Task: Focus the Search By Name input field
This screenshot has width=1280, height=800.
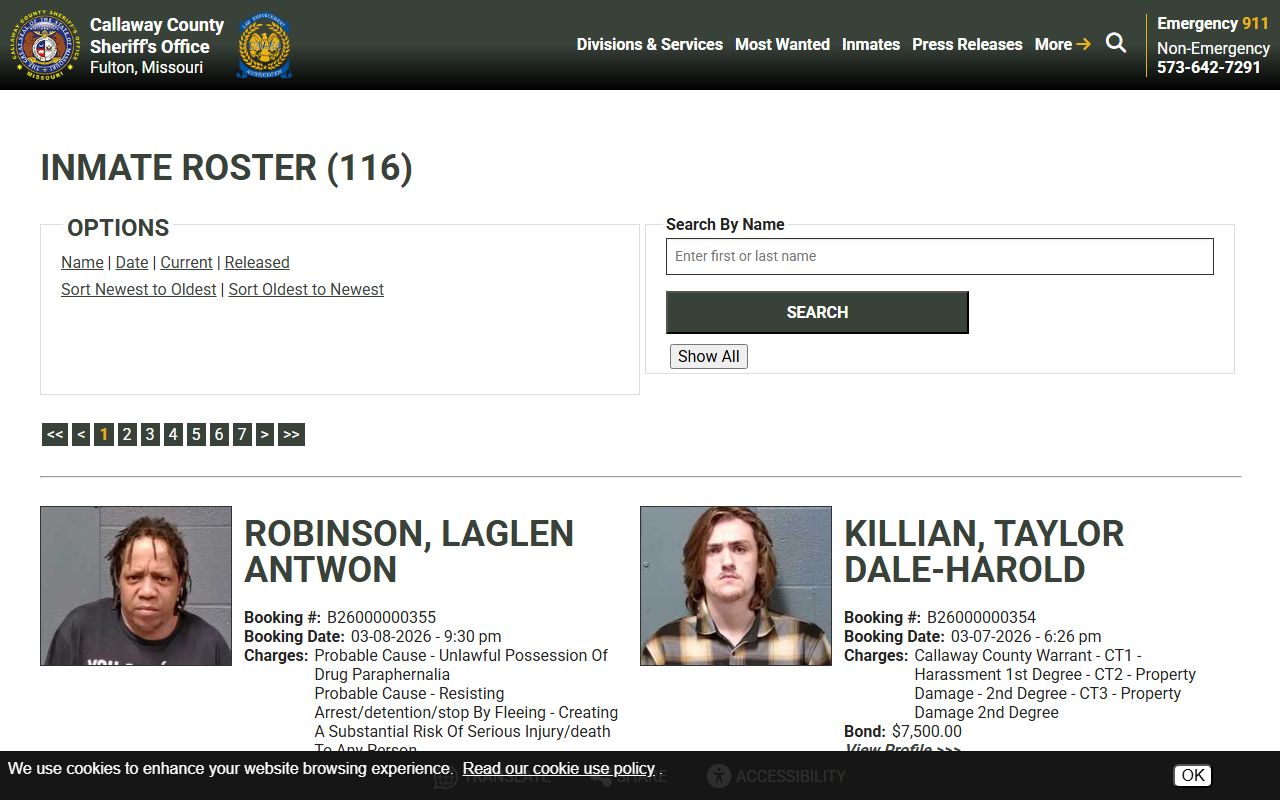Action: point(940,256)
